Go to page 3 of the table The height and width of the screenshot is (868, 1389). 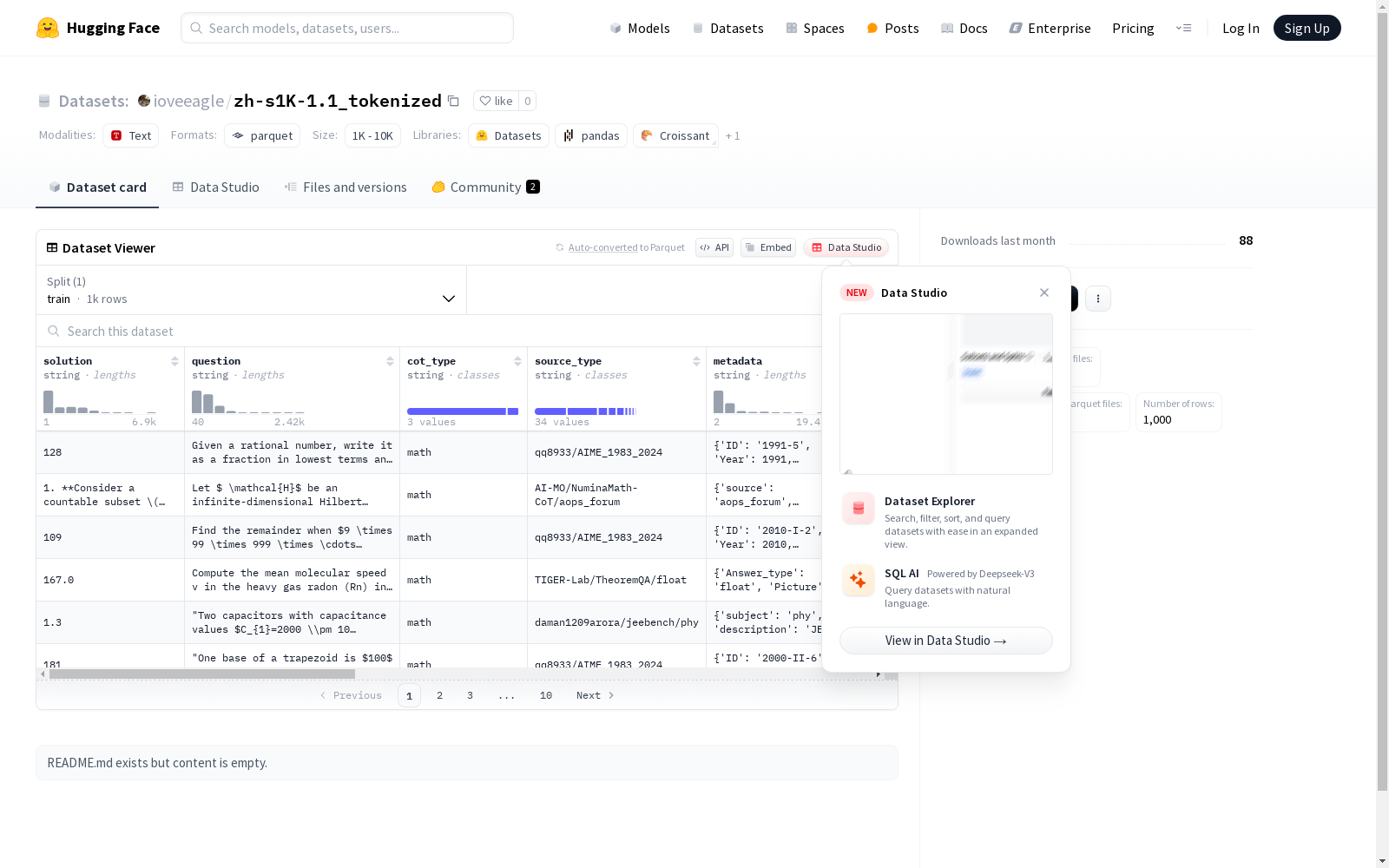pyautogui.click(x=471, y=695)
